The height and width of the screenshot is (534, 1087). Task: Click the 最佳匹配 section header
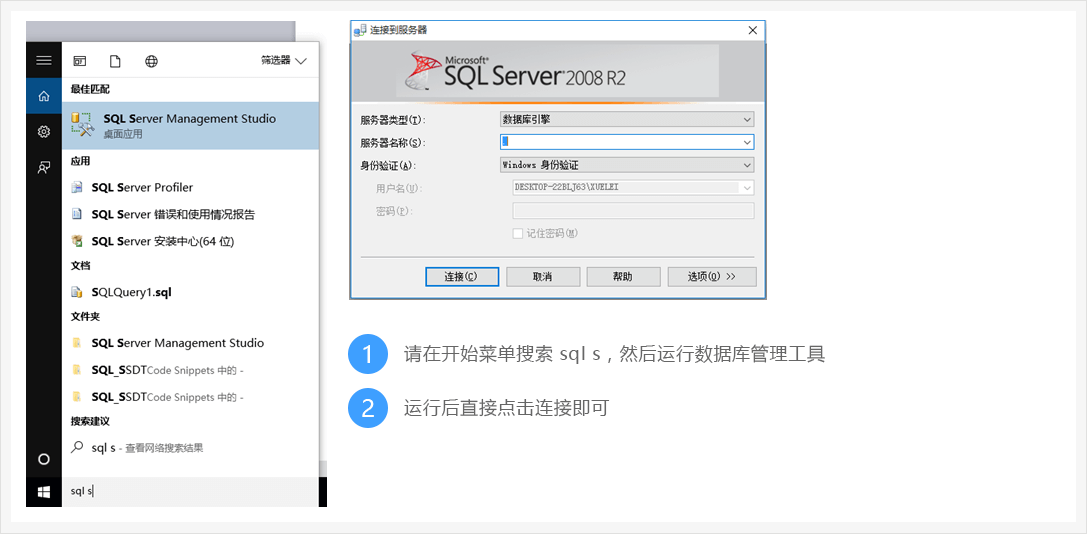(x=90, y=89)
